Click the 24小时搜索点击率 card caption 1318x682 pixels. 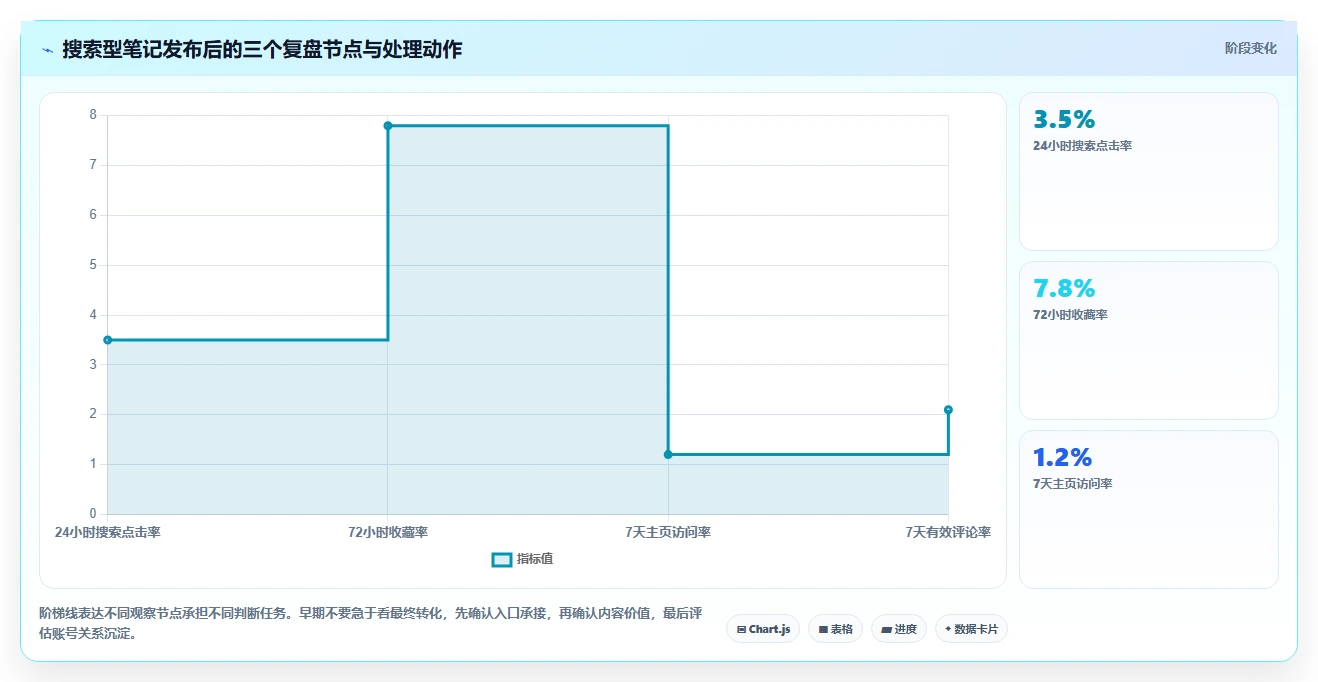pyautogui.click(x=1082, y=146)
